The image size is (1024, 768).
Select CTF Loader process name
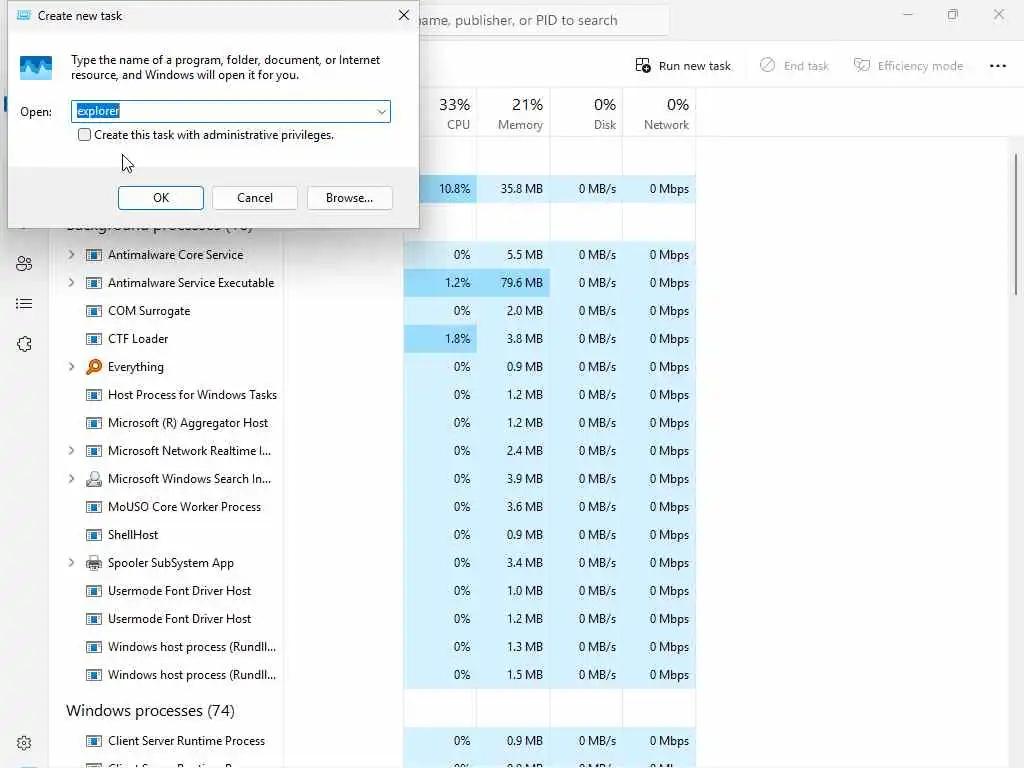(x=138, y=339)
